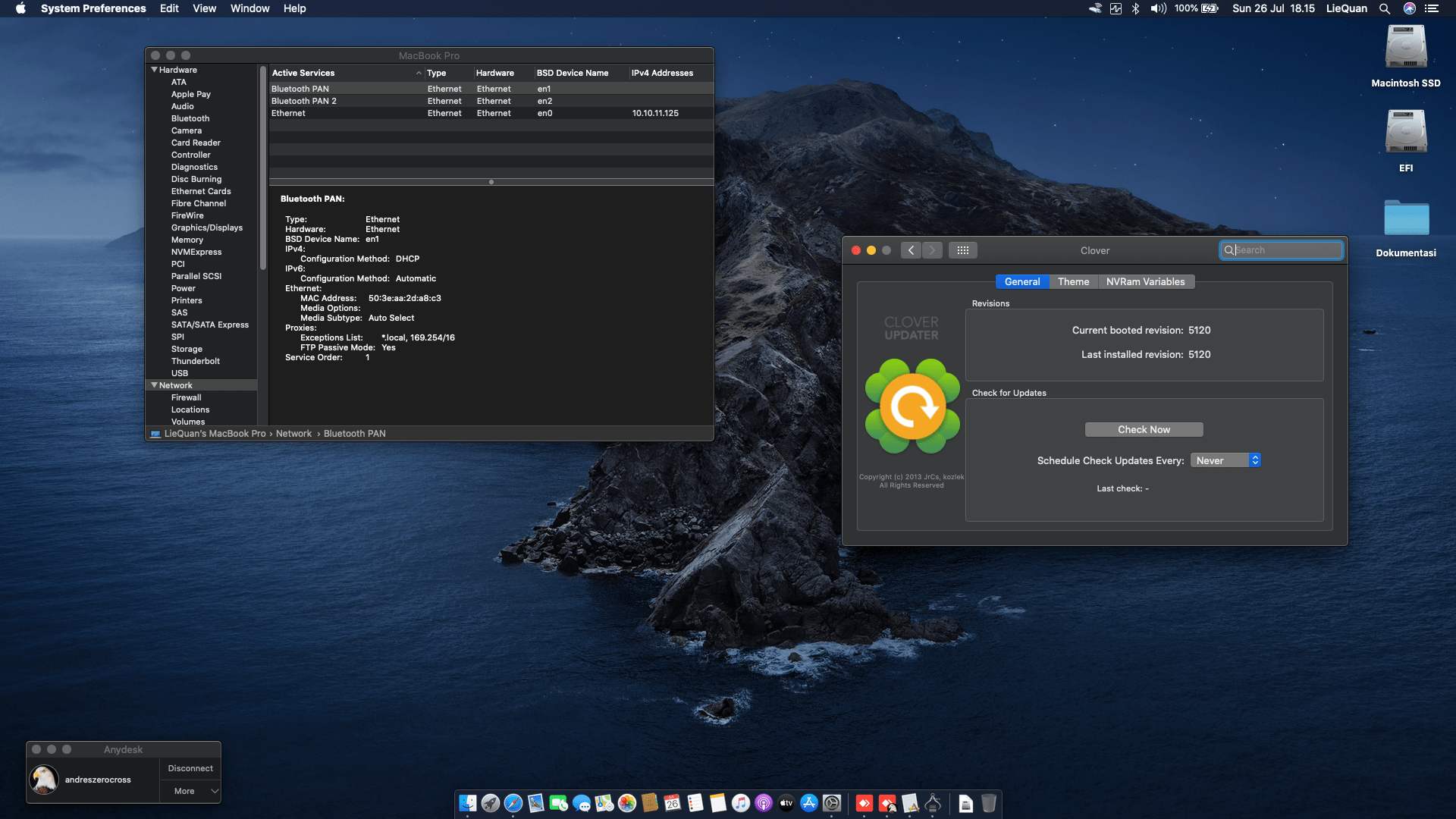Open Music from the dock

point(741,803)
